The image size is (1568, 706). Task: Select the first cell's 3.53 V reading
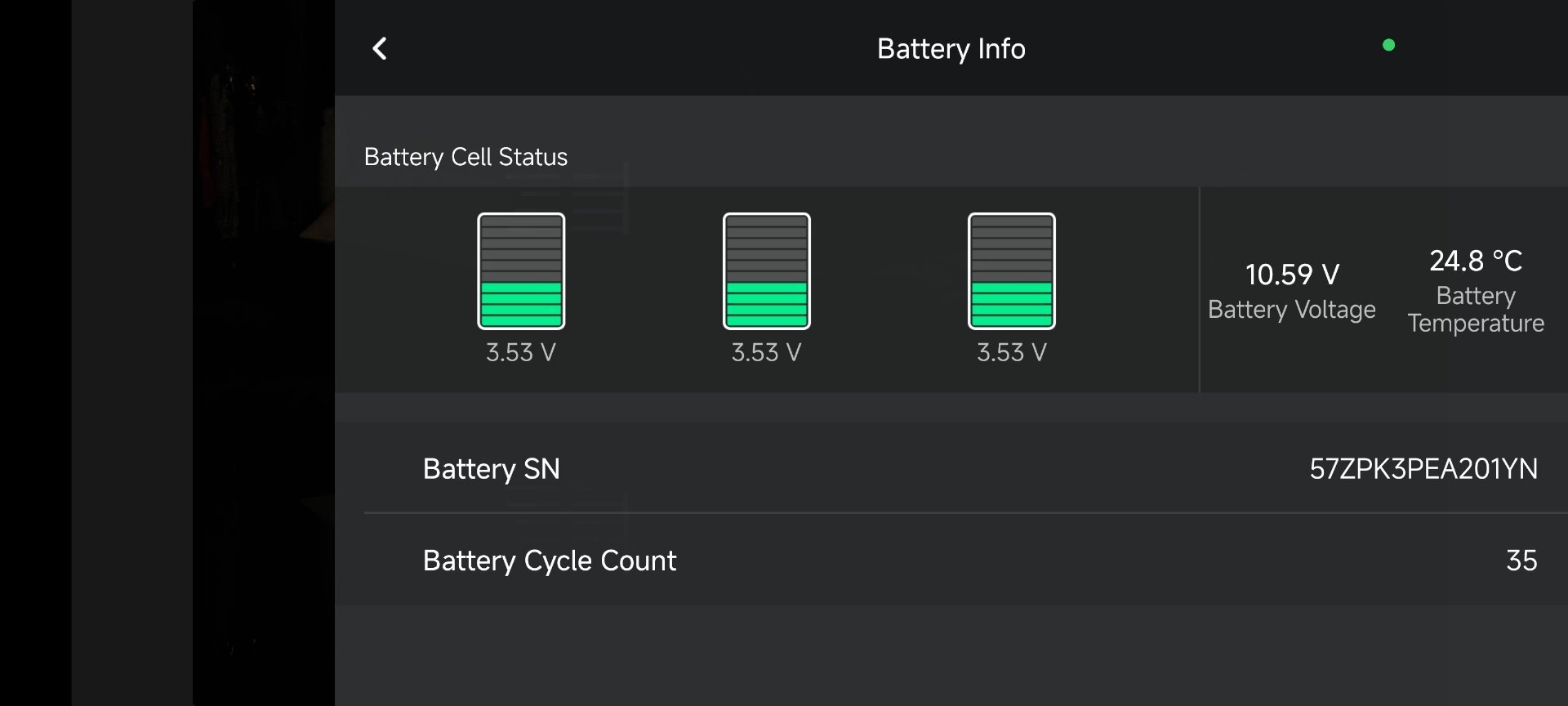pos(521,352)
